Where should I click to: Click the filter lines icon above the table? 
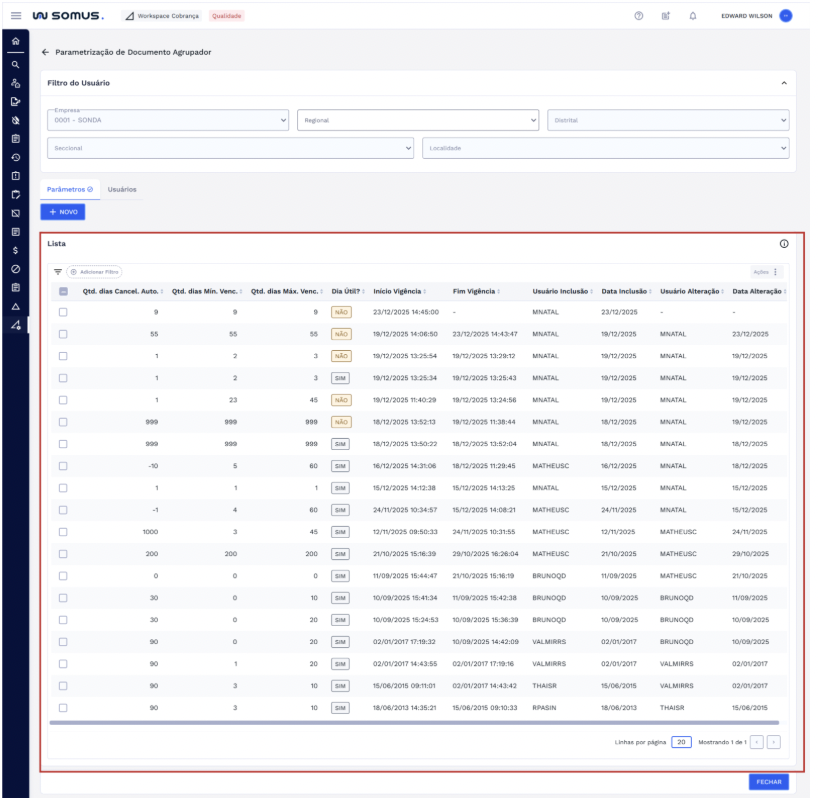(58, 271)
